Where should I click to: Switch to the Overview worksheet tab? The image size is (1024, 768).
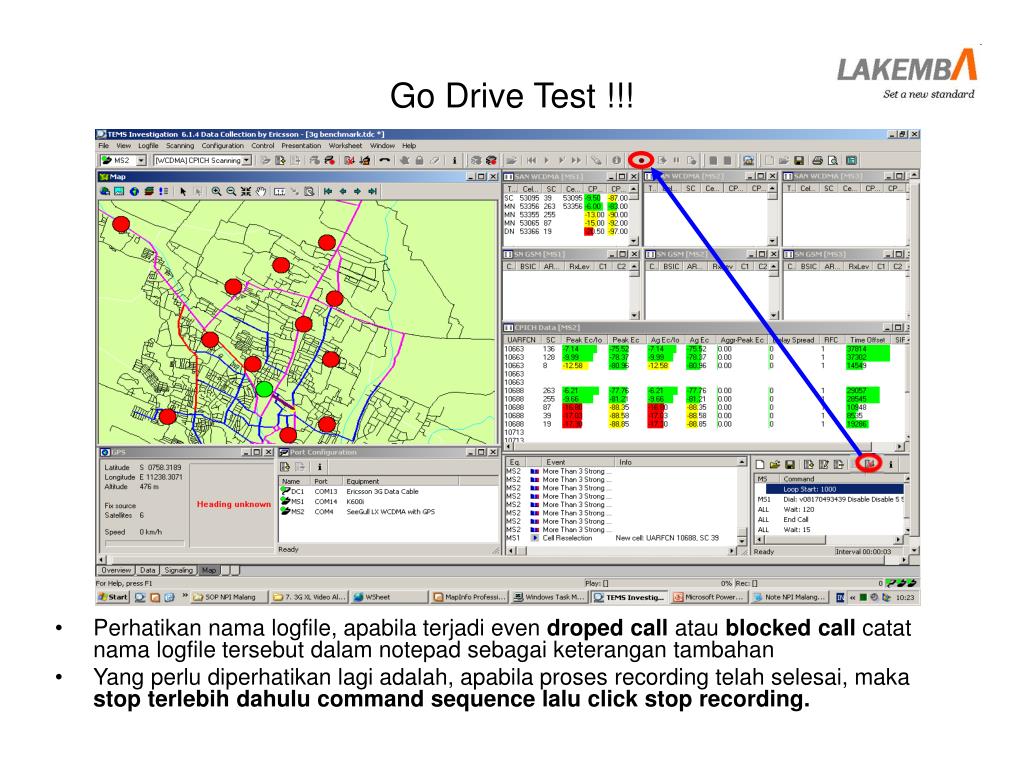[x=116, y=570]
